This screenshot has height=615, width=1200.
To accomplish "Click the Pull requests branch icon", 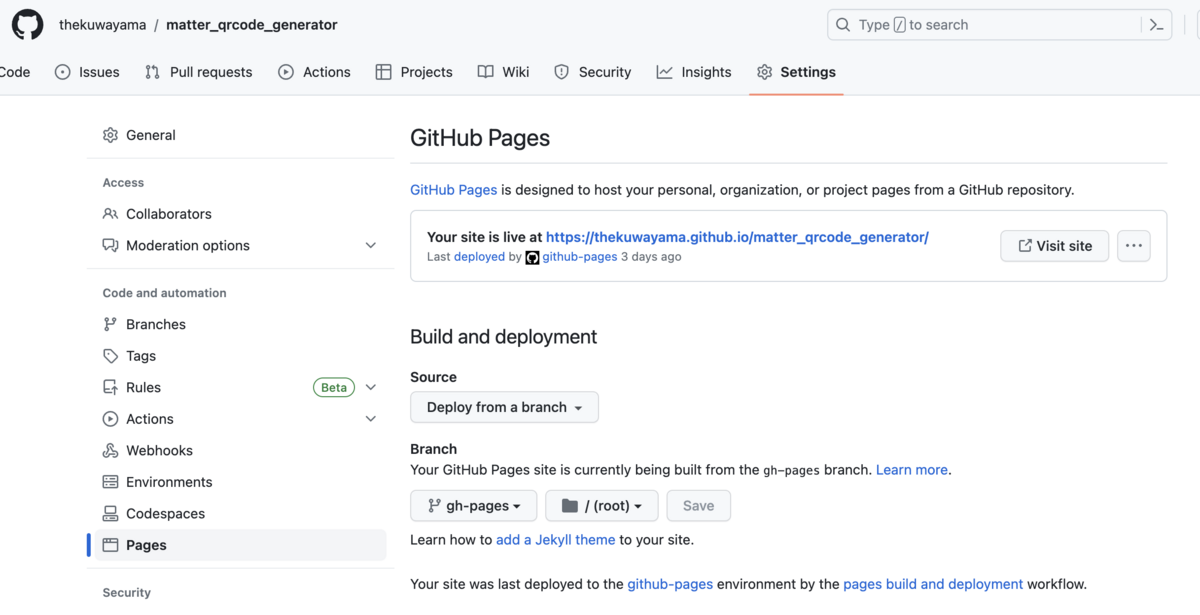I will (x=152, y=72).
